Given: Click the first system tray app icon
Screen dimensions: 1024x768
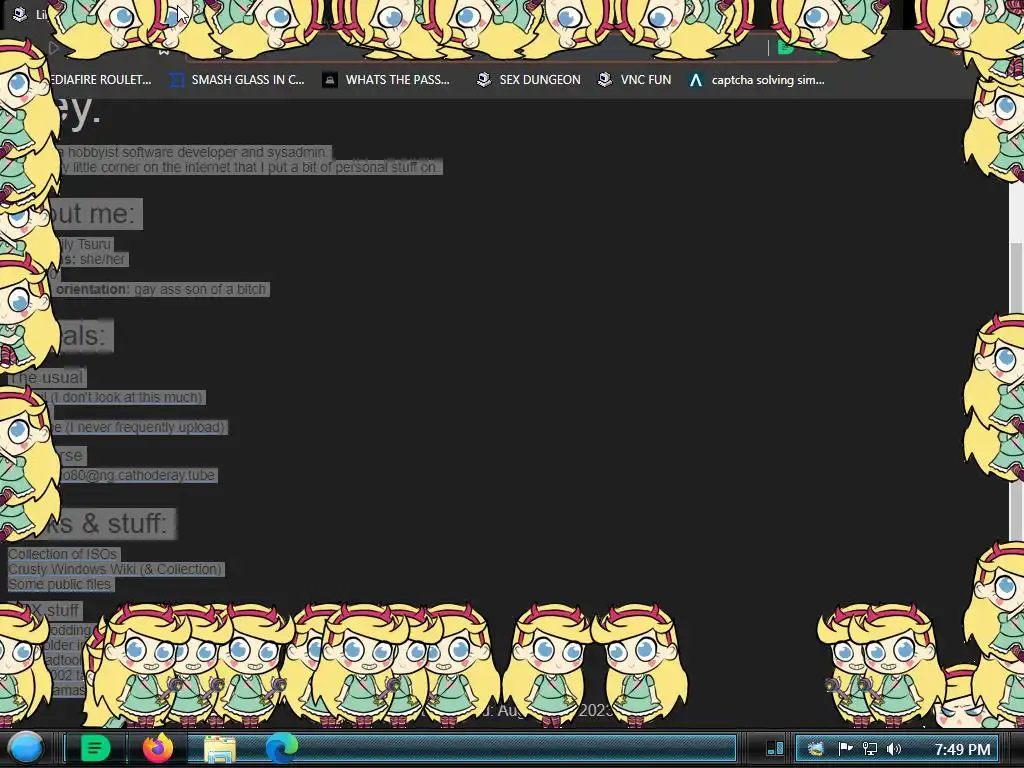Looking at the screenshot, I should 815,748.
